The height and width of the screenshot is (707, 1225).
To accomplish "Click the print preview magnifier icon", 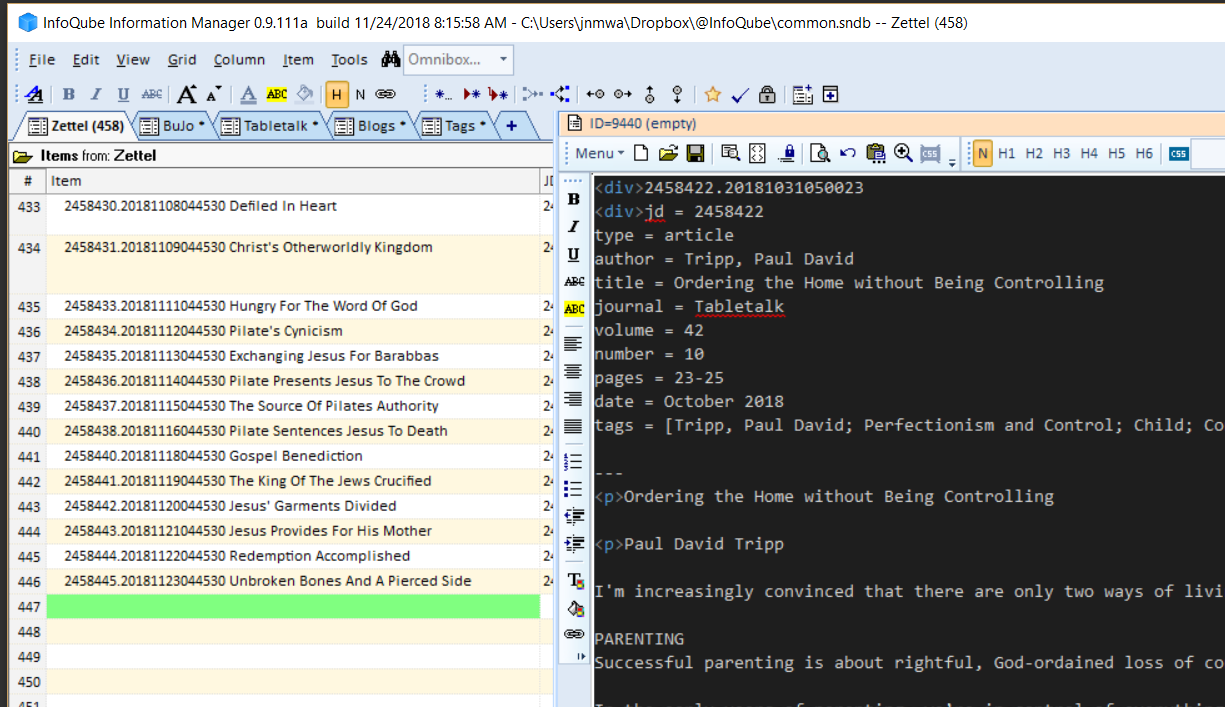I will [820, 153].
